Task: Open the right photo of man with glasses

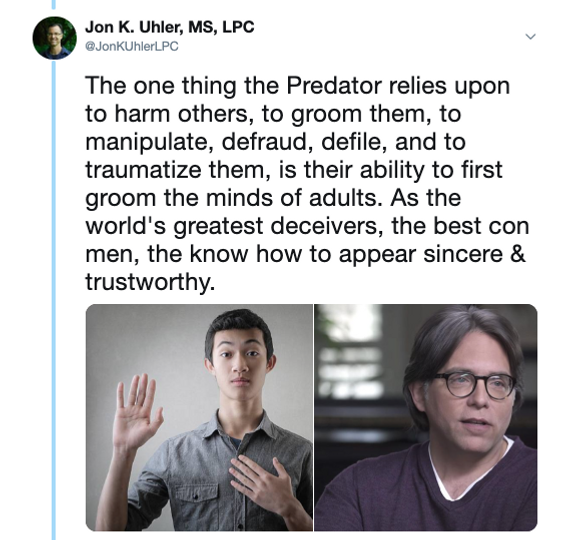Action: point(426,417)
